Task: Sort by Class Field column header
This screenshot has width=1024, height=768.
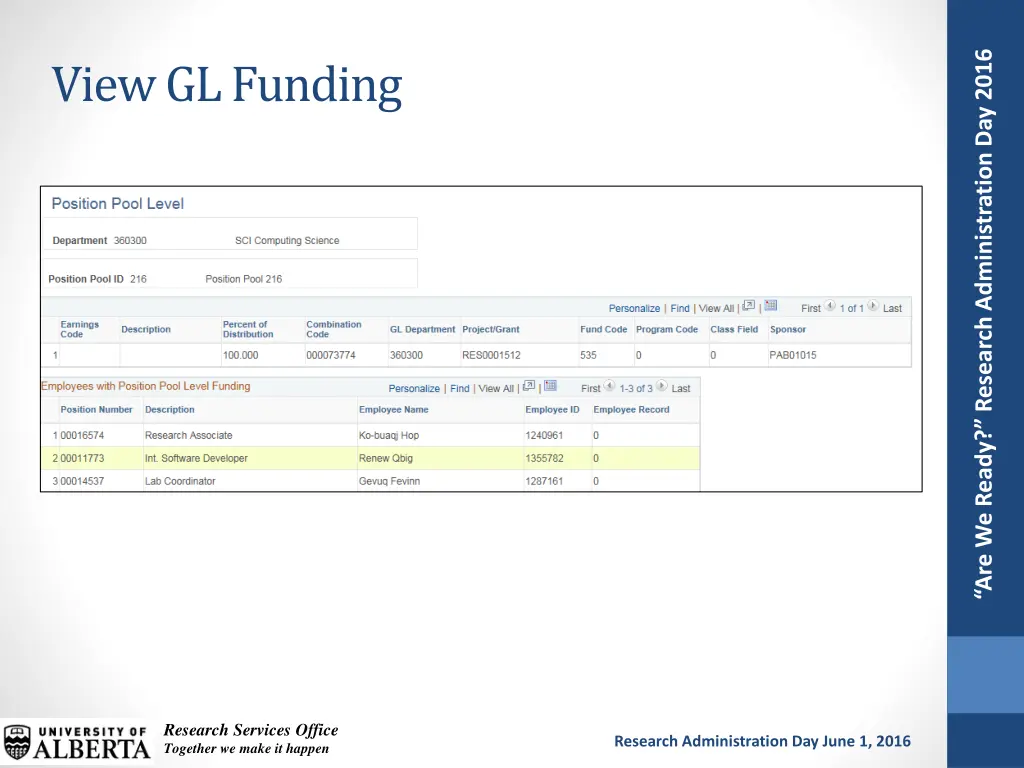Action: click(734, 329)
